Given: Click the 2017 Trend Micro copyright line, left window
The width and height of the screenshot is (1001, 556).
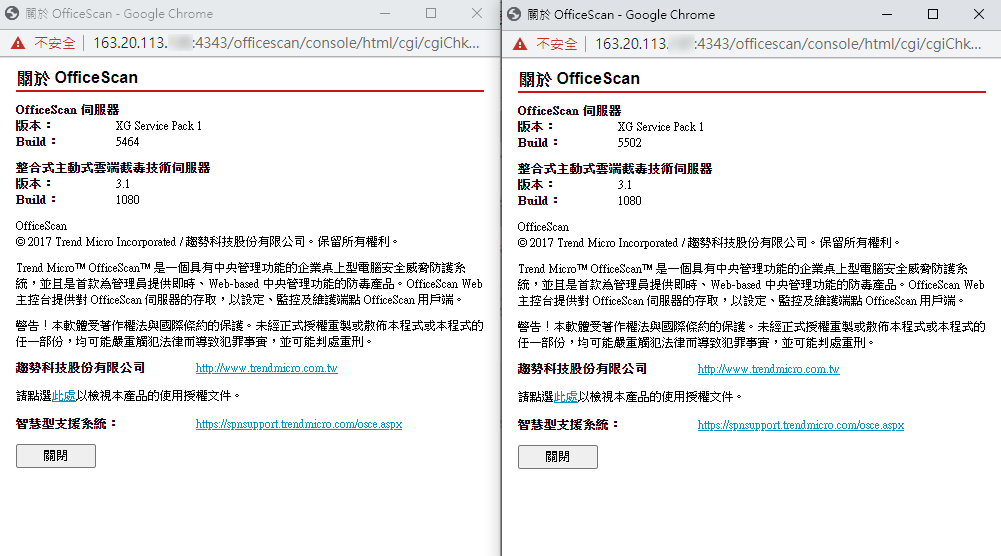Looking at the screenshot, I should (207, 242).
